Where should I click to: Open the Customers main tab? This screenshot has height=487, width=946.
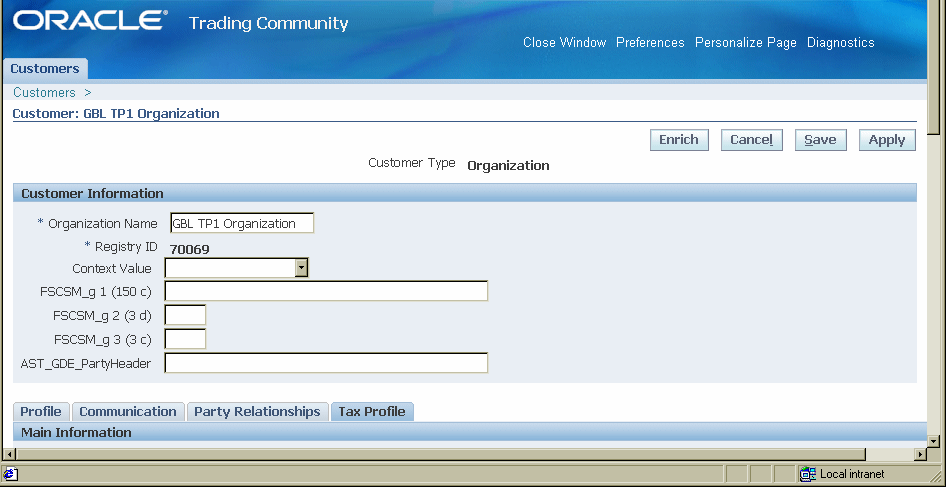tap(45, 69)
